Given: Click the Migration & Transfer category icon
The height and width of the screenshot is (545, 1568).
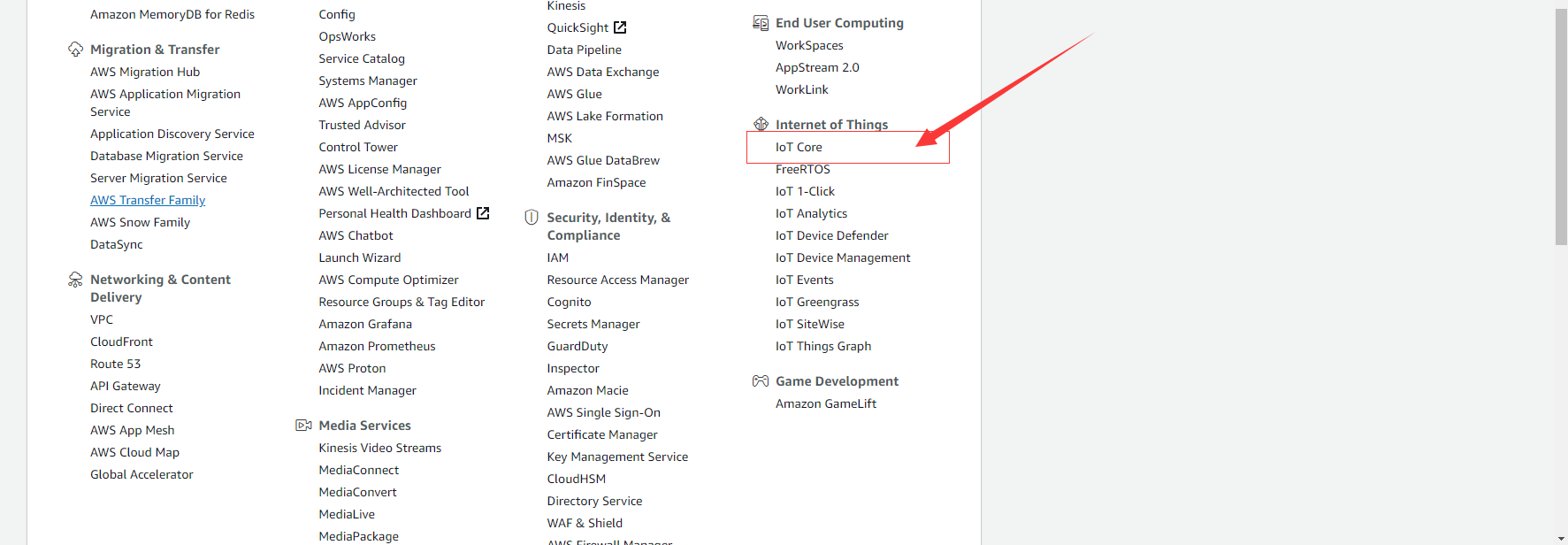Looking at the screenshot, I should click(x=76, y=50).
